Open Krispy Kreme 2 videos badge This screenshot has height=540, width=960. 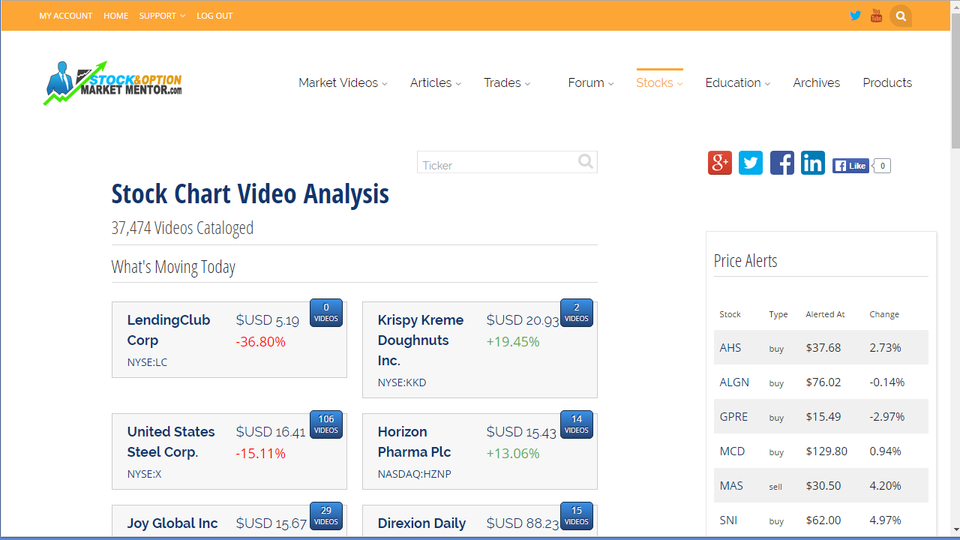[576, 312]
